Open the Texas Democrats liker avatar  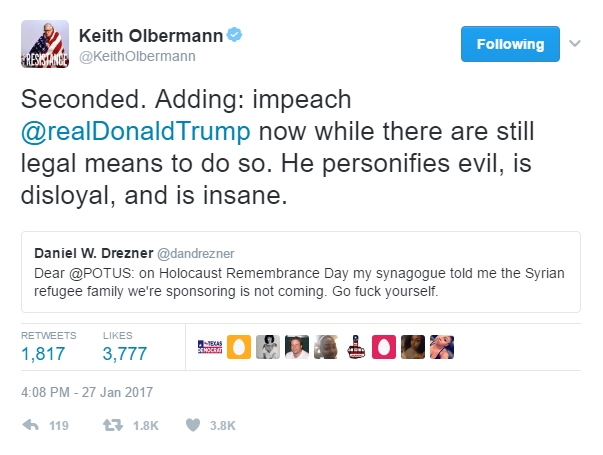210,347
